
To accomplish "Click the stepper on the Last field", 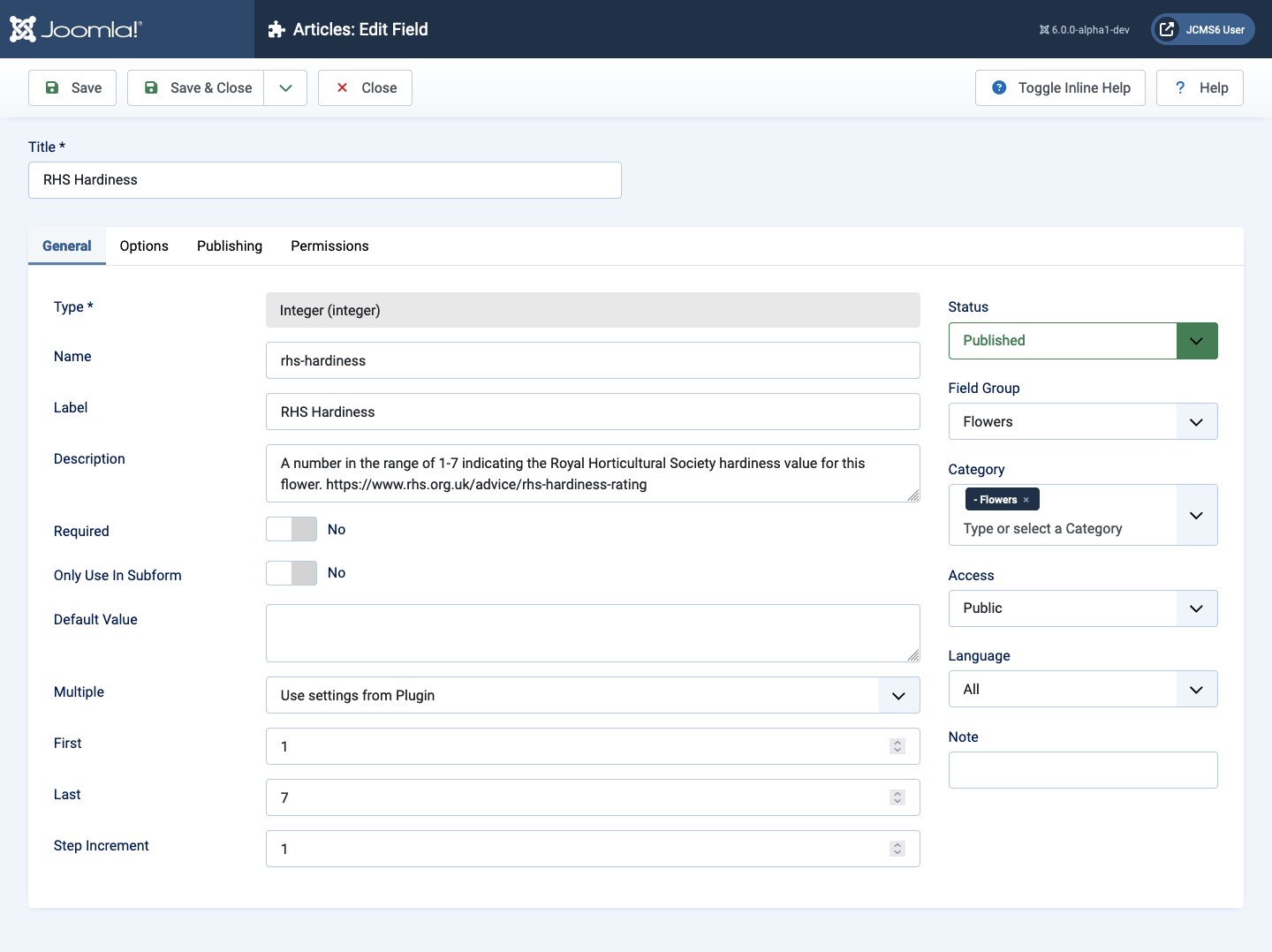I will (x=897, y=797).
